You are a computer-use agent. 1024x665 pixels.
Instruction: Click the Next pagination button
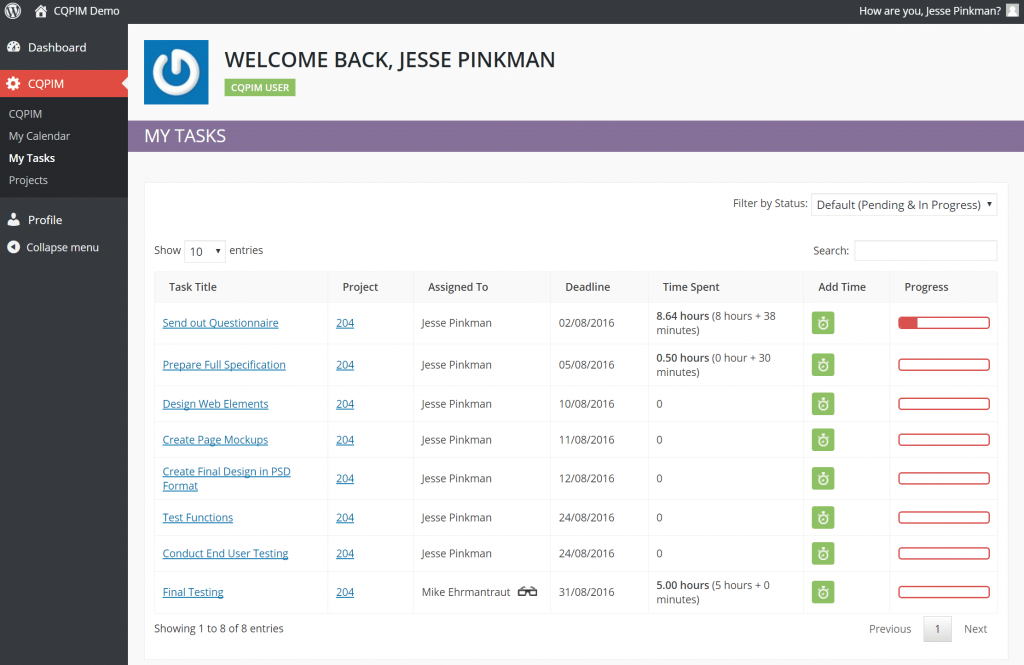pyautogui.click(x=975, y=628)
